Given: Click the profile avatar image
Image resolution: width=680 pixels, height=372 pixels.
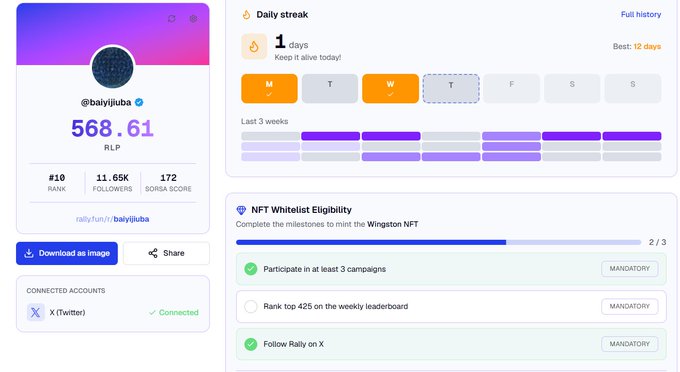Looking at the screenshot, I should tap(113, 68).
